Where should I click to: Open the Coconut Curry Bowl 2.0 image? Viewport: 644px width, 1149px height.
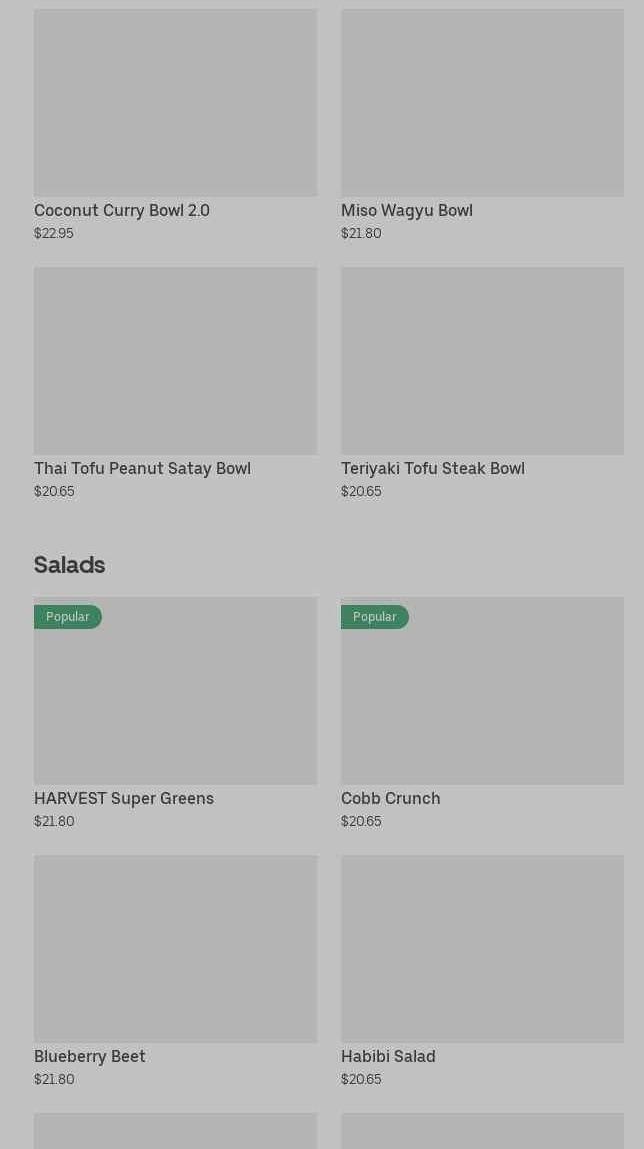(175, 102)
